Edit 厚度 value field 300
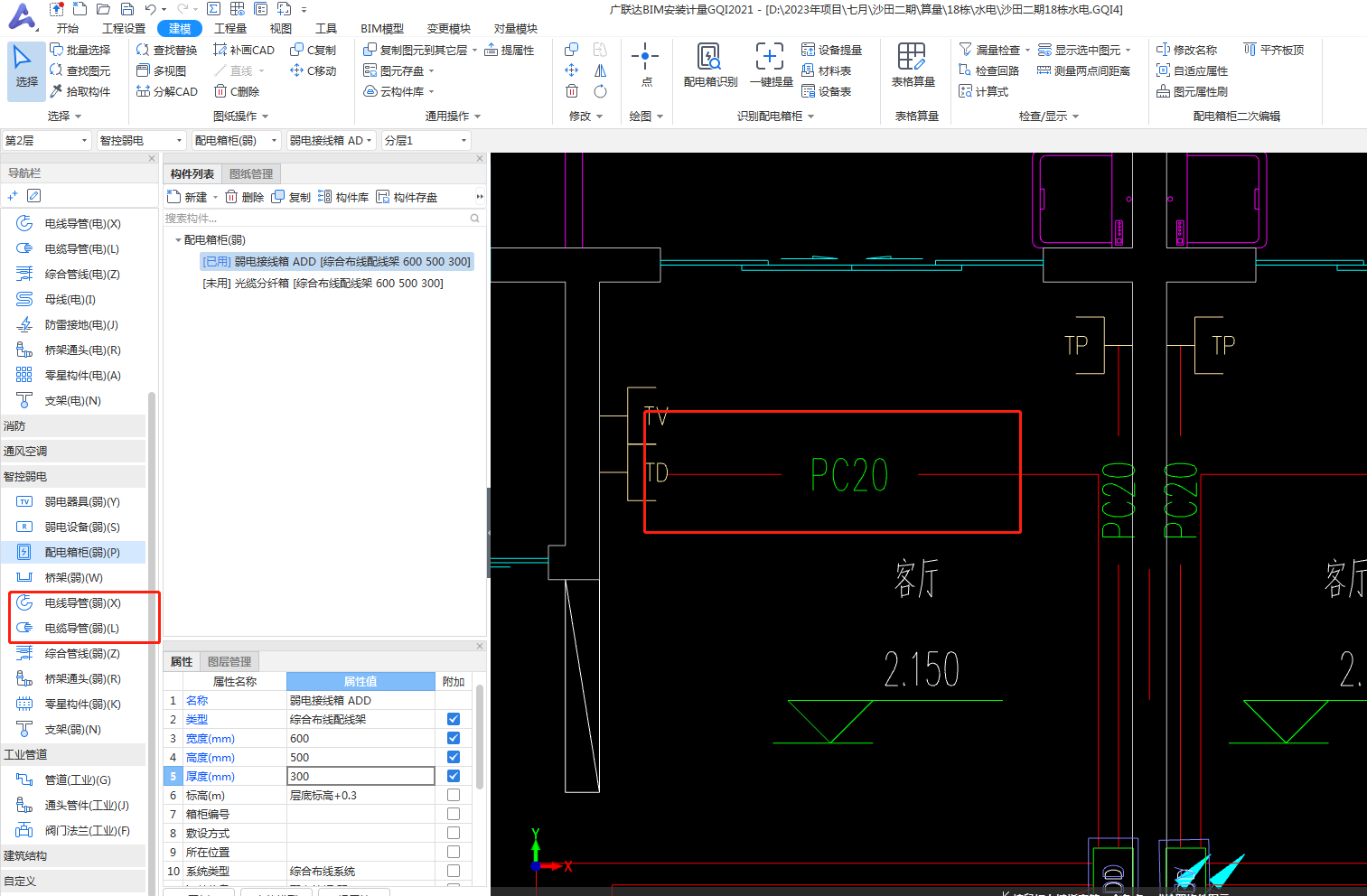The image size is (1367, 896). tap(360, 776)
